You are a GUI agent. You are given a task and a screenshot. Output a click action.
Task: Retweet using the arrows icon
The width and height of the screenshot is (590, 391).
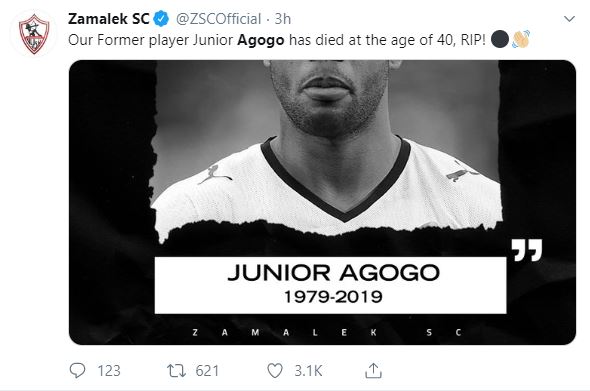click(x=176, y=371)
